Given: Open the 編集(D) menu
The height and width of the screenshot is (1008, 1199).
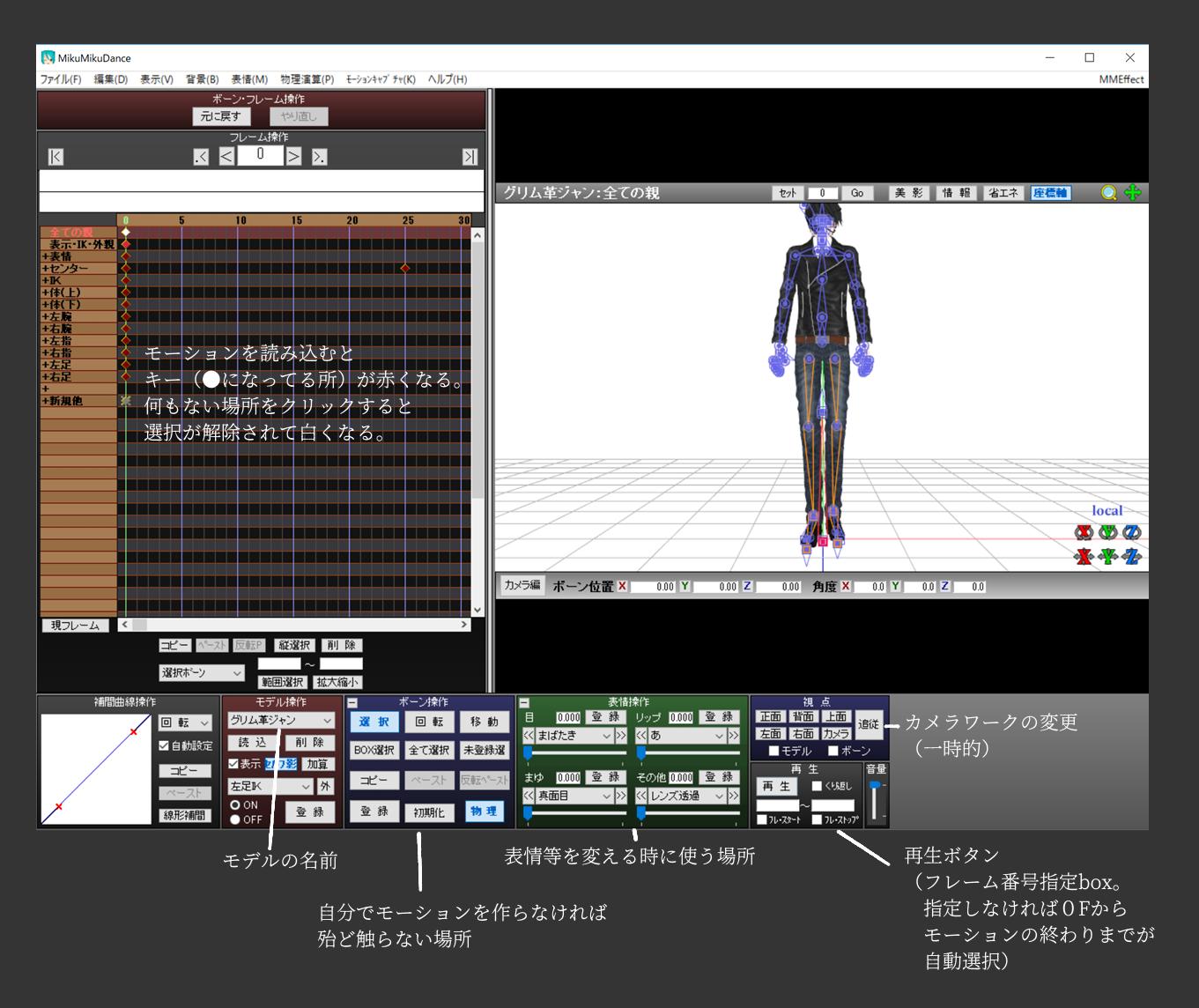Looking at the screenshot, I should pos(111,79).
